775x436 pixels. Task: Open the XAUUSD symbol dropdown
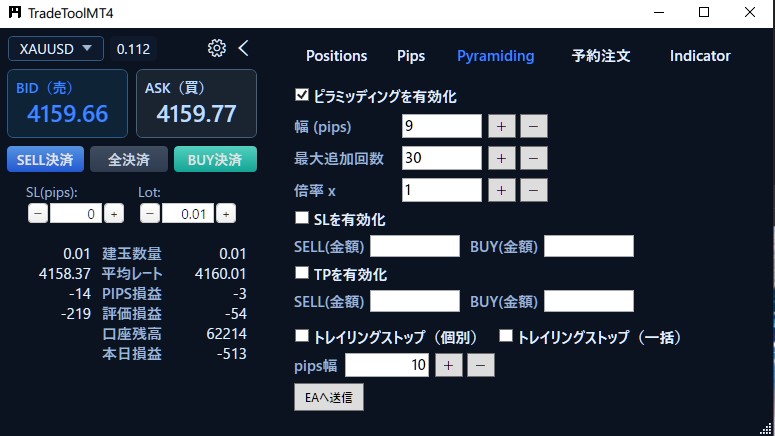point(56,48)
